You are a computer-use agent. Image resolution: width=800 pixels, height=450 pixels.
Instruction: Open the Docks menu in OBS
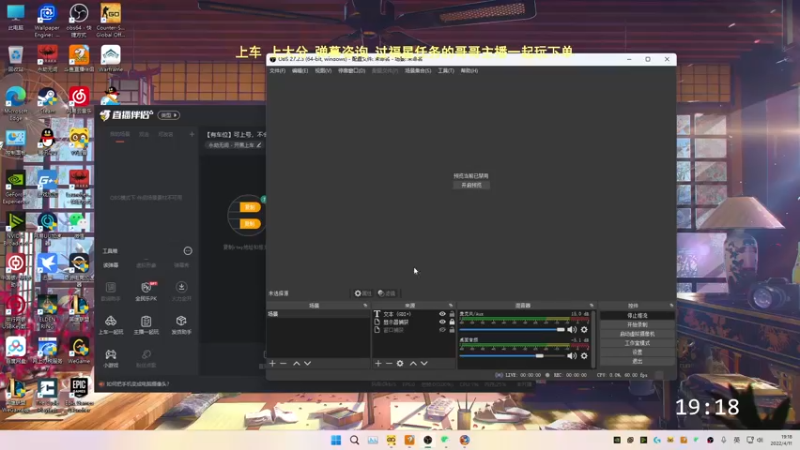[x=352, y=70]
